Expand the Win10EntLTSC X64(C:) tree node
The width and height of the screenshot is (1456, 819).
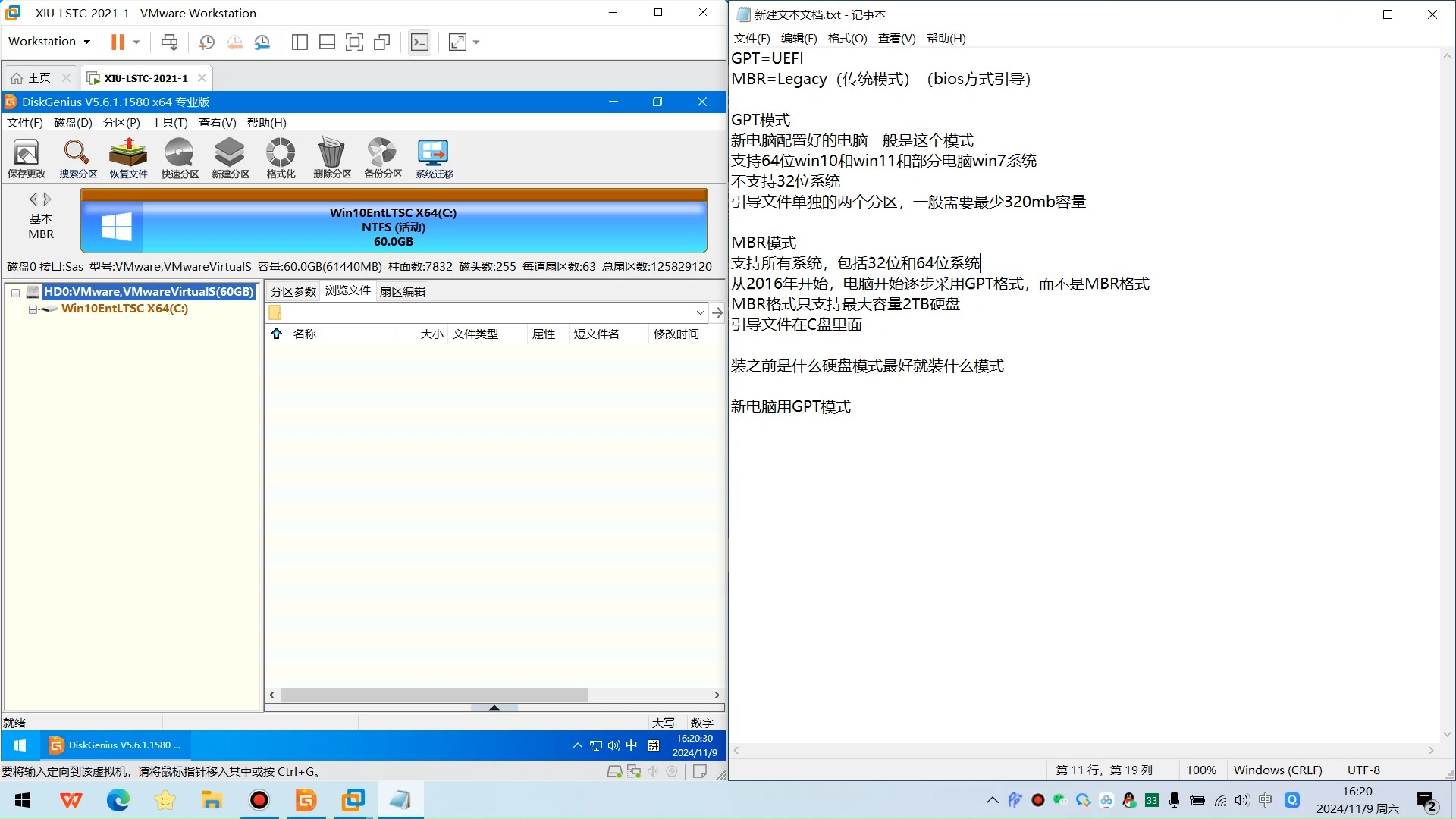pos(33,309)
